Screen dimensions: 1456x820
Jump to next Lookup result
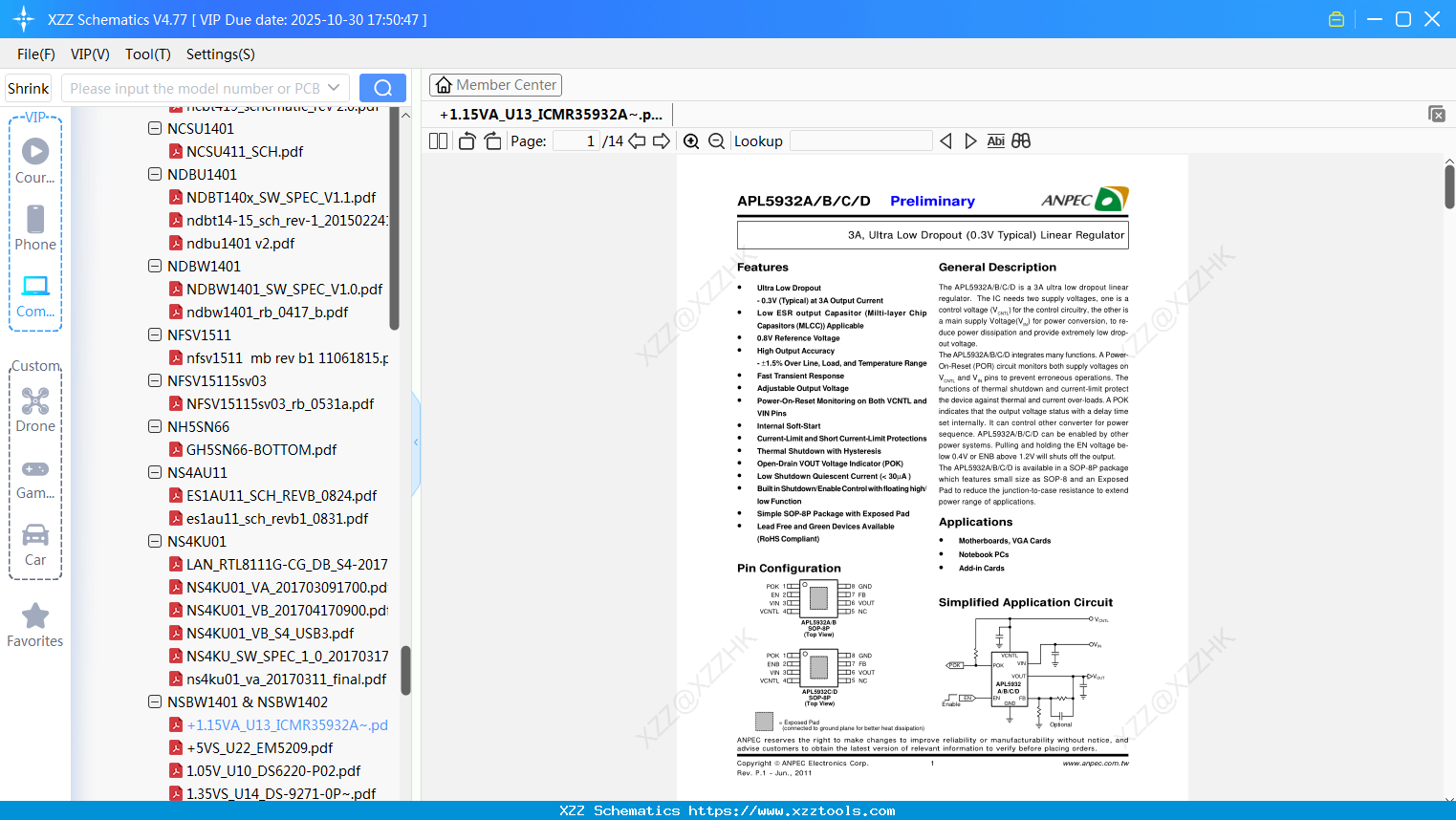click(970, 141)
